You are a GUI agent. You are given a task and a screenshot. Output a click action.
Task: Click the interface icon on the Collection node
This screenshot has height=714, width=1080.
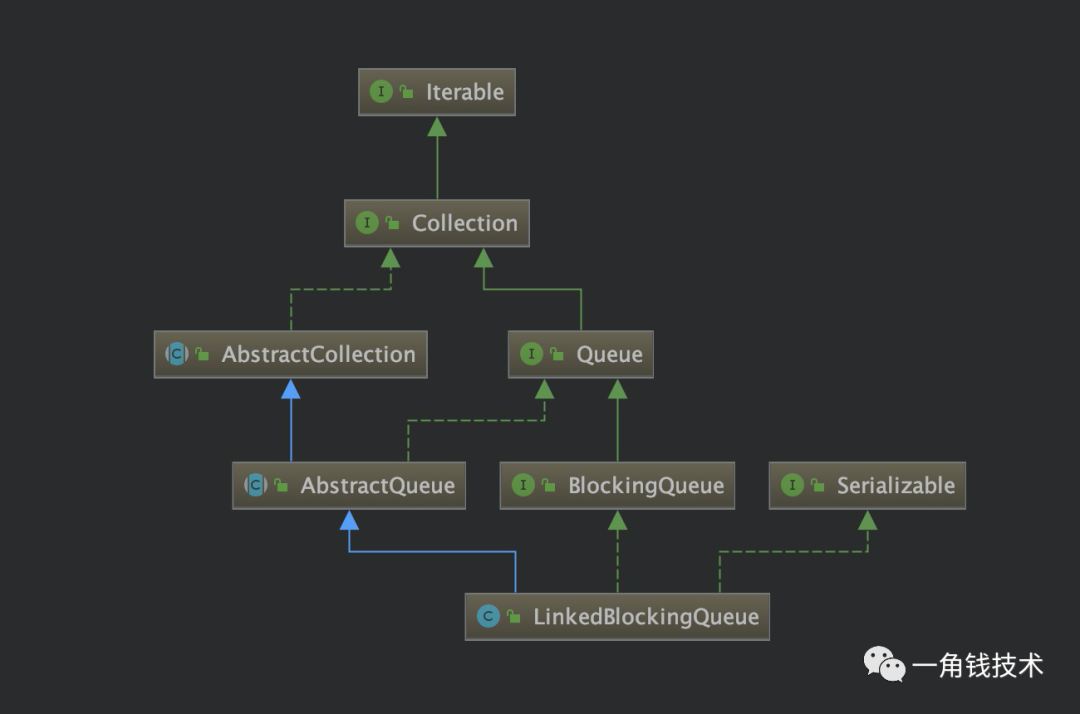click(366, 223)
